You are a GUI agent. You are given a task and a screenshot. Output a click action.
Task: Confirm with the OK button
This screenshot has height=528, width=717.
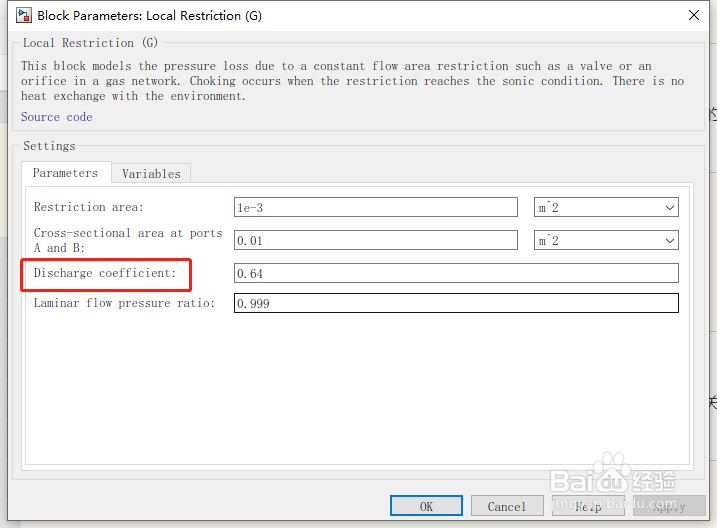pyautogui.click(x=426, y=506)
